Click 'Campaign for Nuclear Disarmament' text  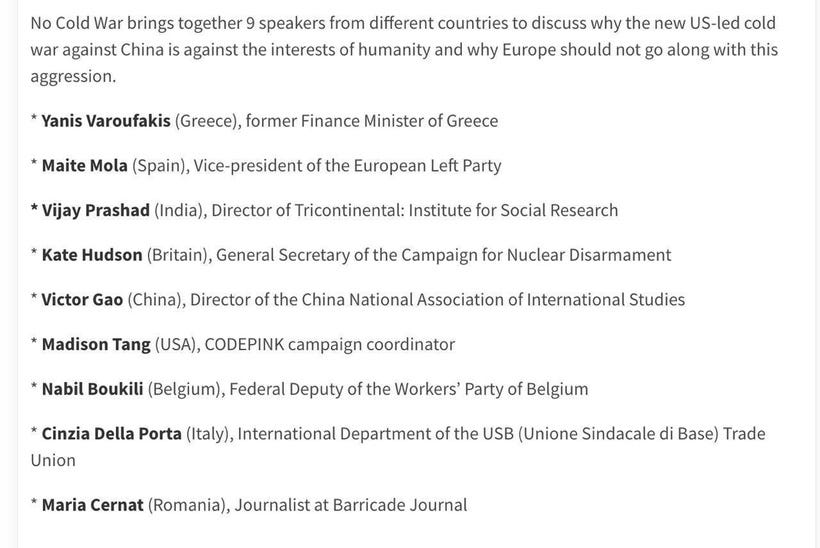pyautogui.click(x=536, y=255)
